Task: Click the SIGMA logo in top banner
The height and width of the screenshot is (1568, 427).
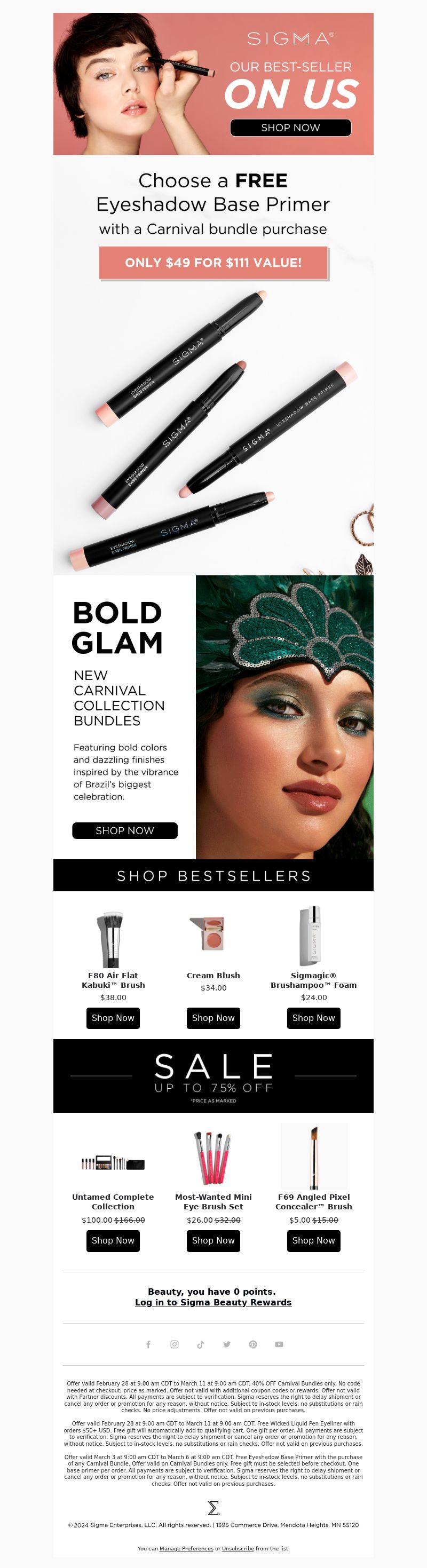Action: tap(290, 38)
